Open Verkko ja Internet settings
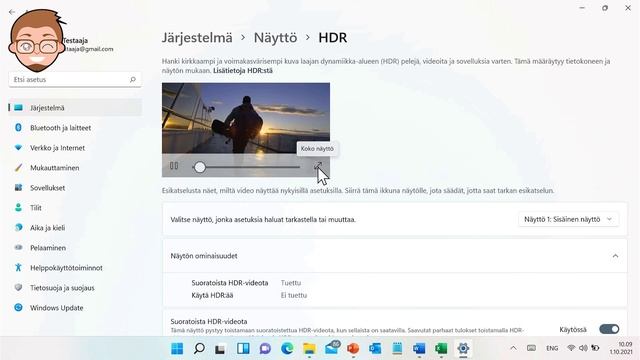The height and width of the screenshot is (360, 640). click(x=75, y=148)
